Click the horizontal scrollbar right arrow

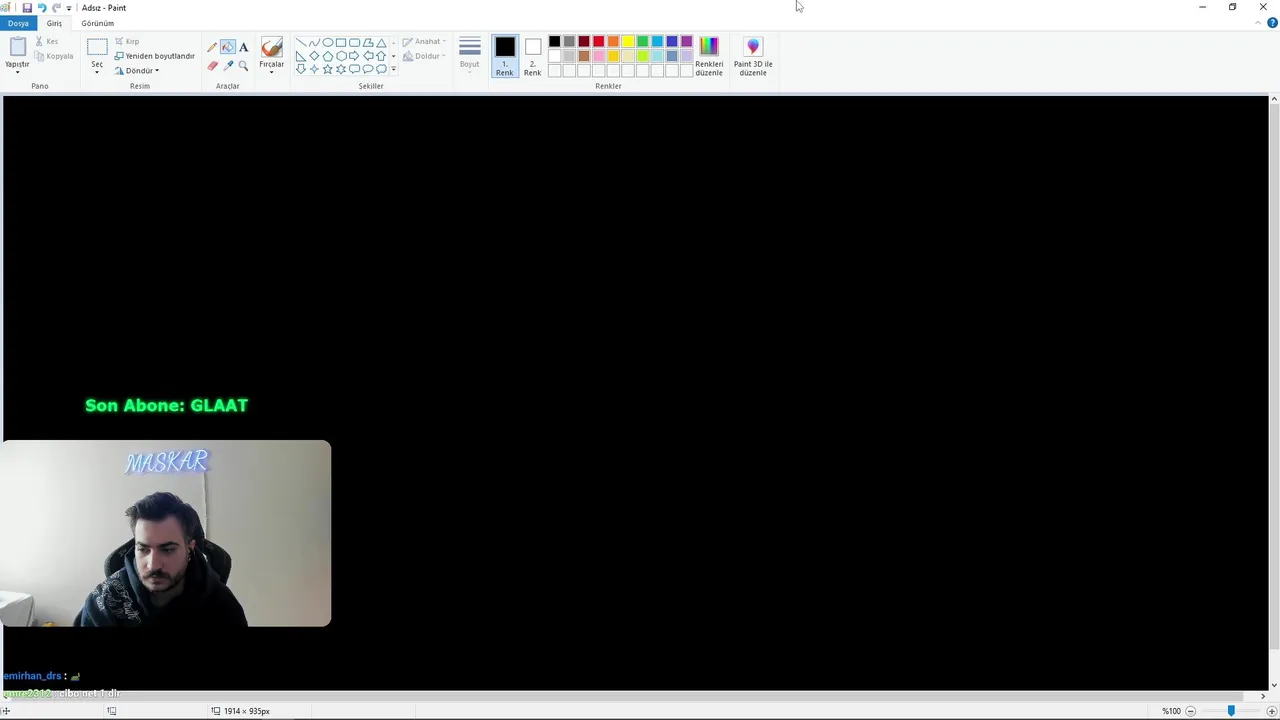click(1262, 696)
